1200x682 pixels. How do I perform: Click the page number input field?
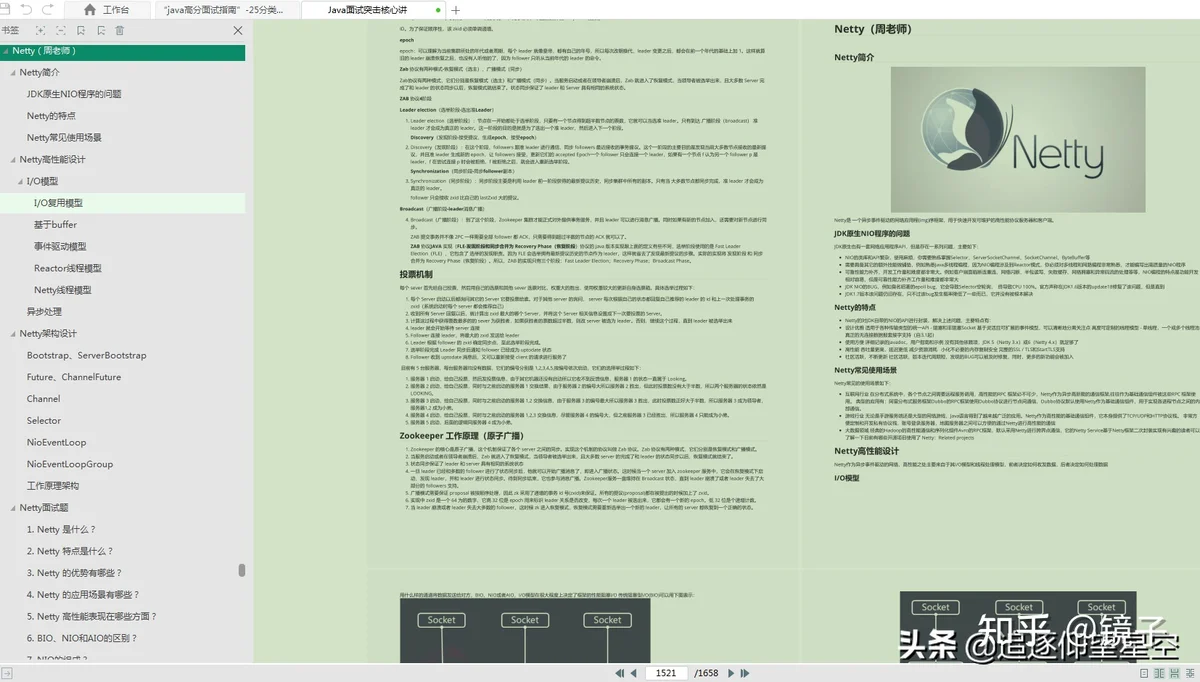pyautogui.click(x=666, y=673)
